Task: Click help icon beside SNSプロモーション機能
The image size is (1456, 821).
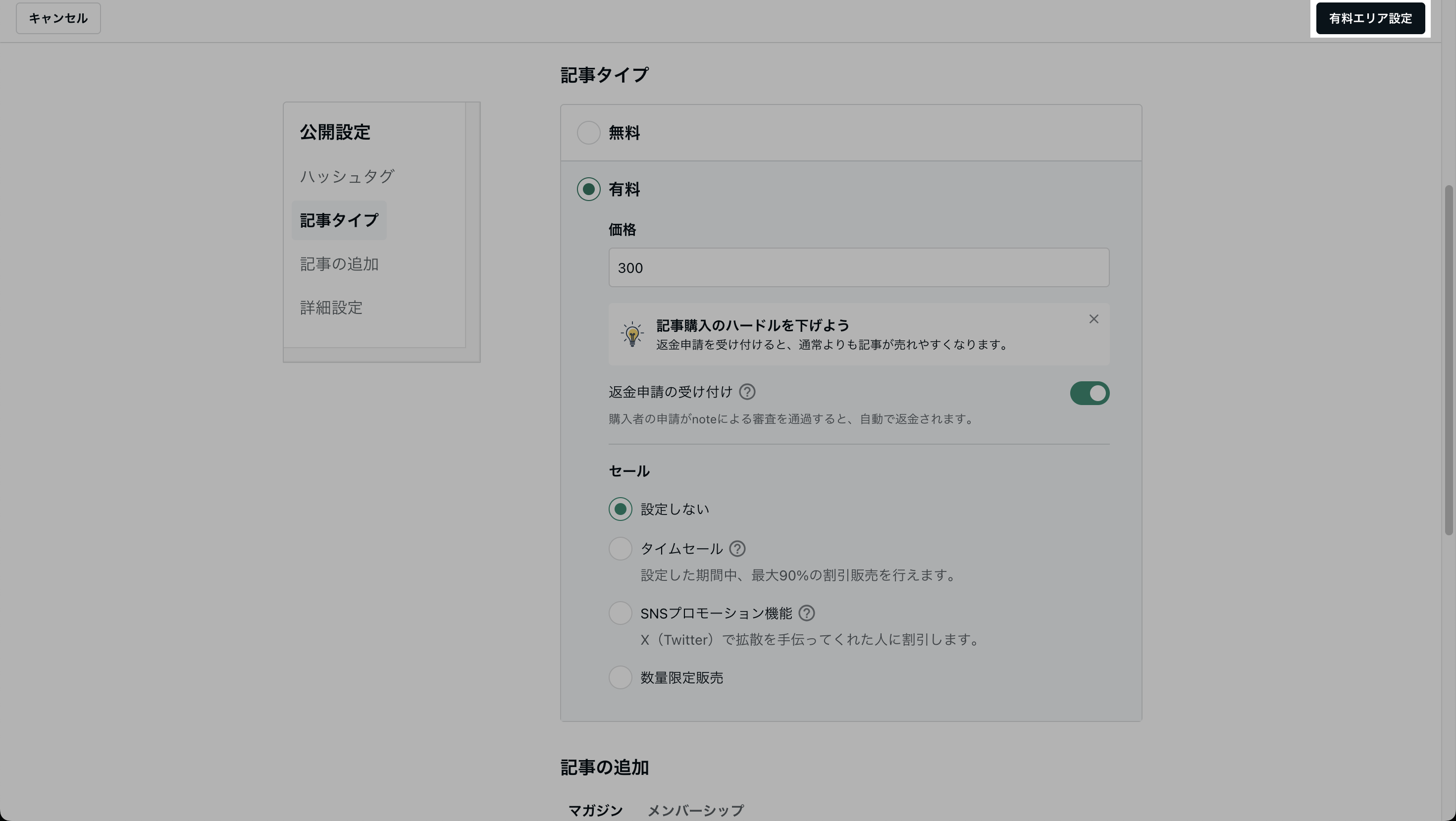Action: click(806, 613)
